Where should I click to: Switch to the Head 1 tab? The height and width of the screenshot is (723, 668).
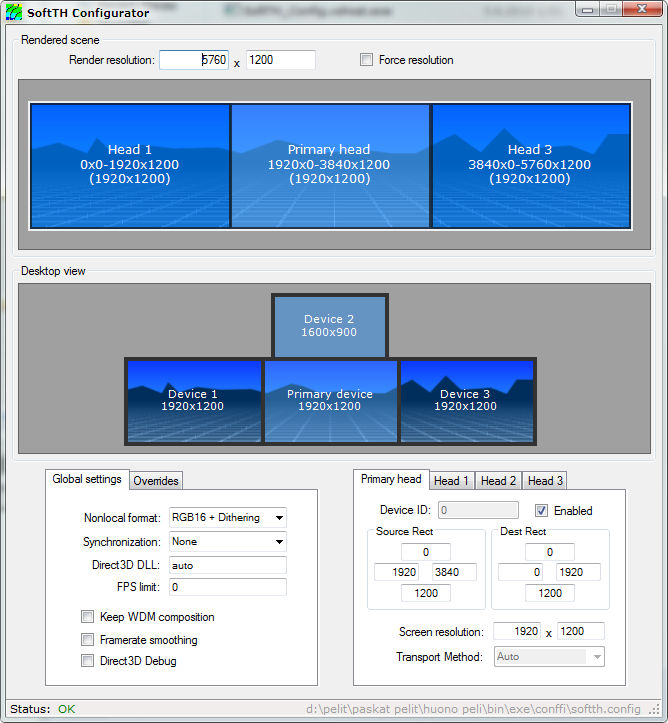pos(451,480)
